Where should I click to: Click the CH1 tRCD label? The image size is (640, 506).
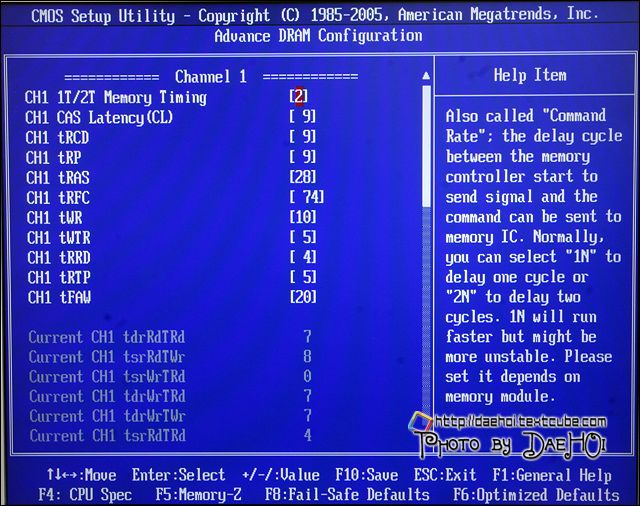click(57, 138)
